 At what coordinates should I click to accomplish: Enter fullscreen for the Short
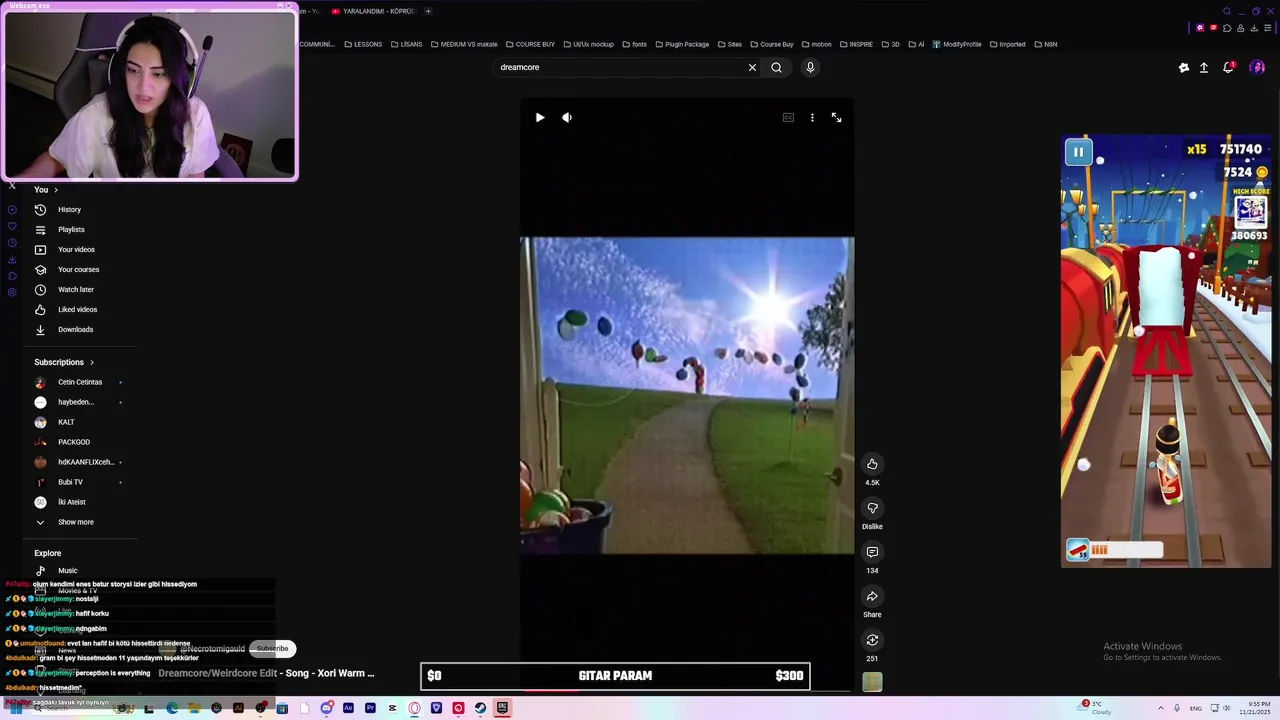836,118
